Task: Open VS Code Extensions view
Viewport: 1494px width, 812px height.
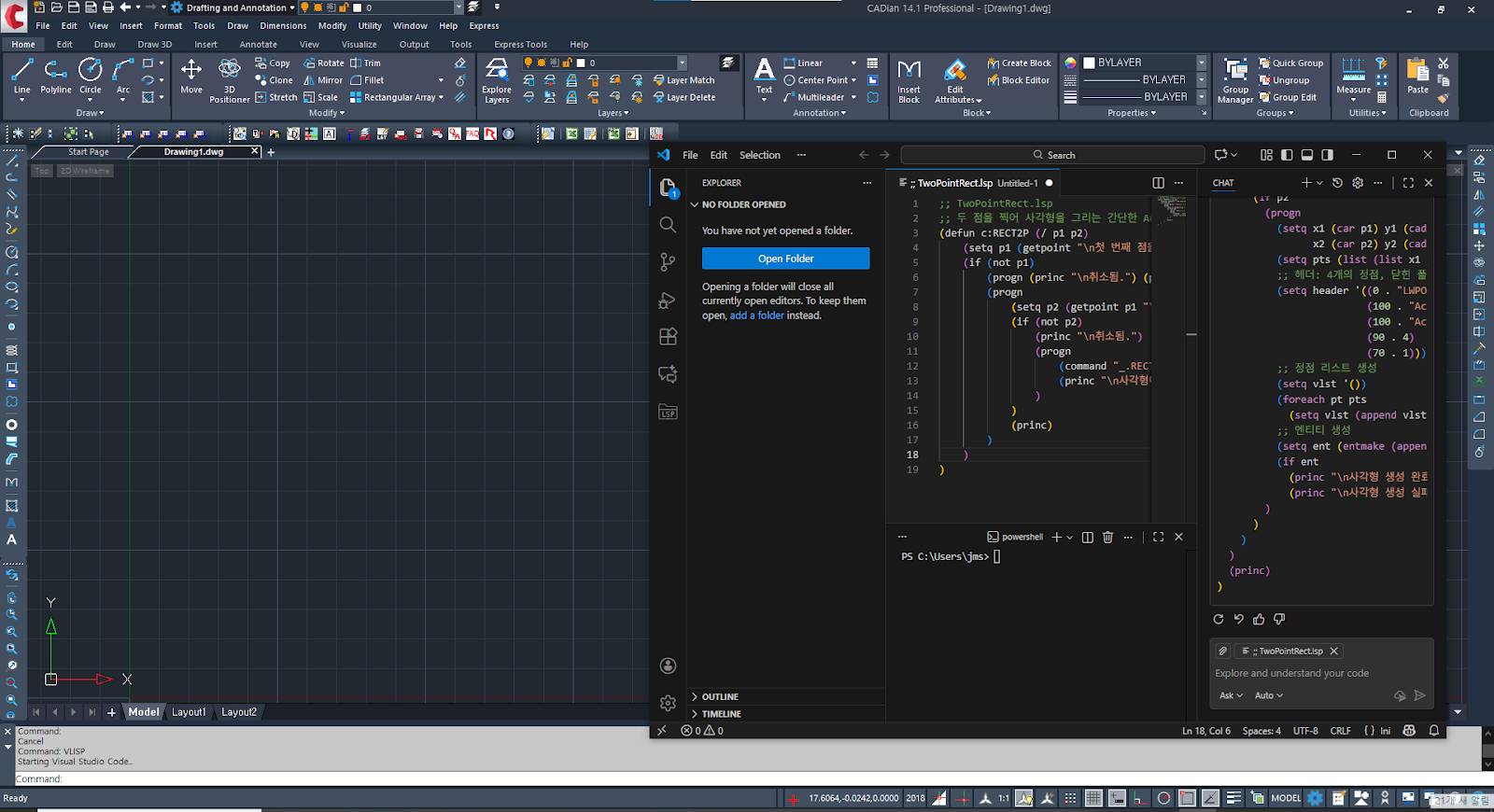Action: tap(668, 337)
